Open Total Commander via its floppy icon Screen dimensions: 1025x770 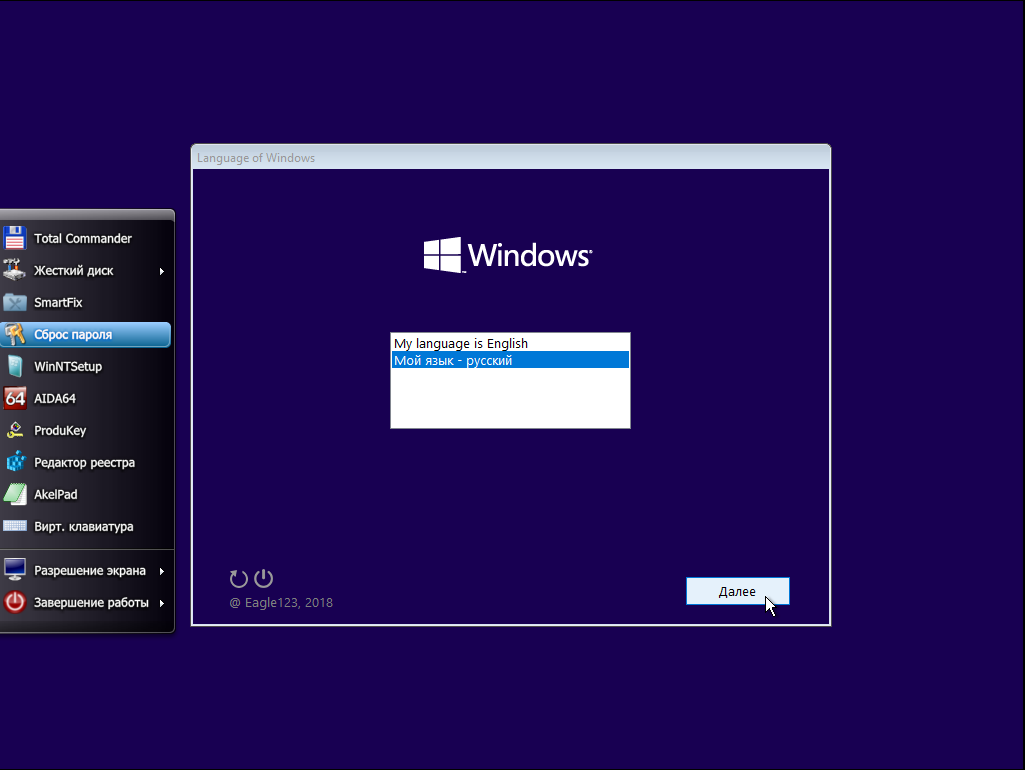tap(14, 239)
